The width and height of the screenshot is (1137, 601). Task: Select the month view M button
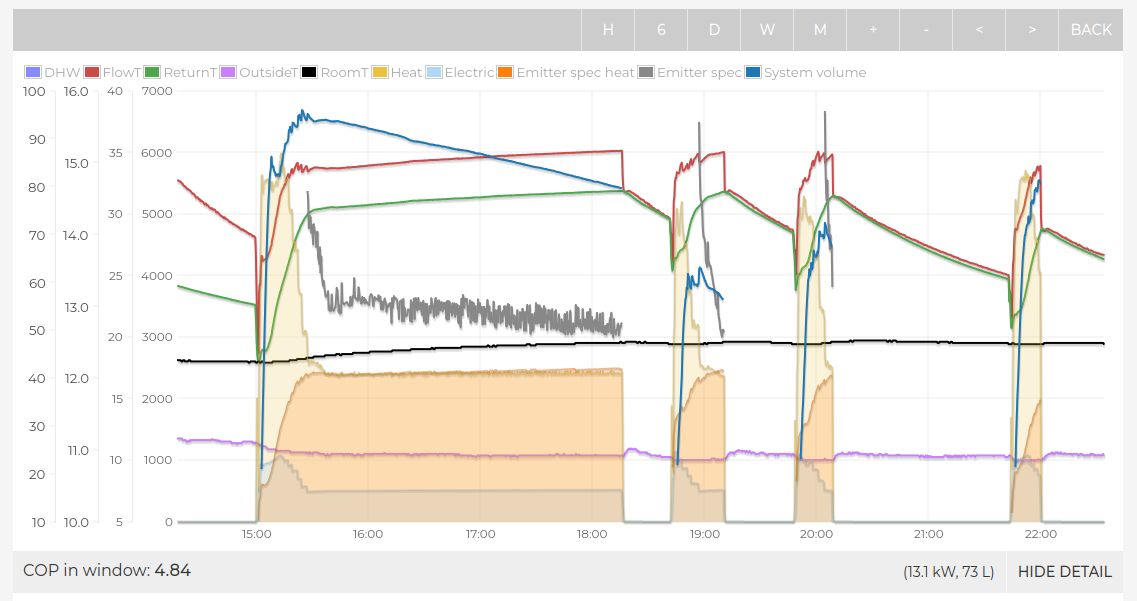[820, 30]
